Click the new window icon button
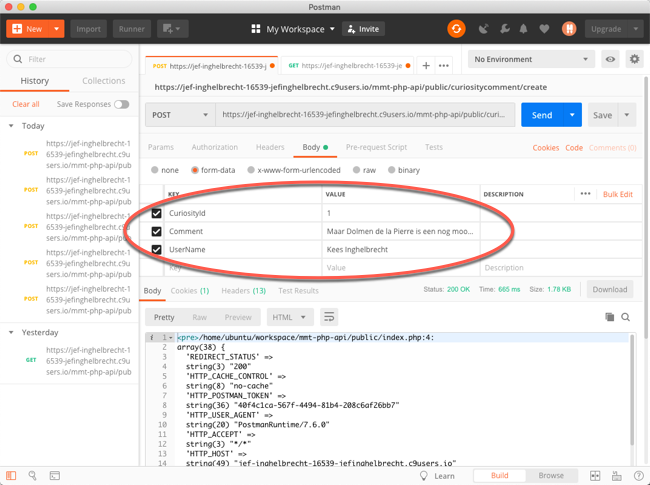Viewport: 650px width, 485px height. (x=172, y=29)
